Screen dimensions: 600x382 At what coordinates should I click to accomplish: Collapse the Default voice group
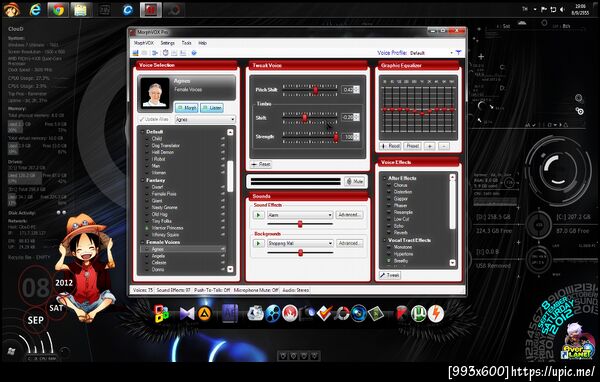coord(142,132)
